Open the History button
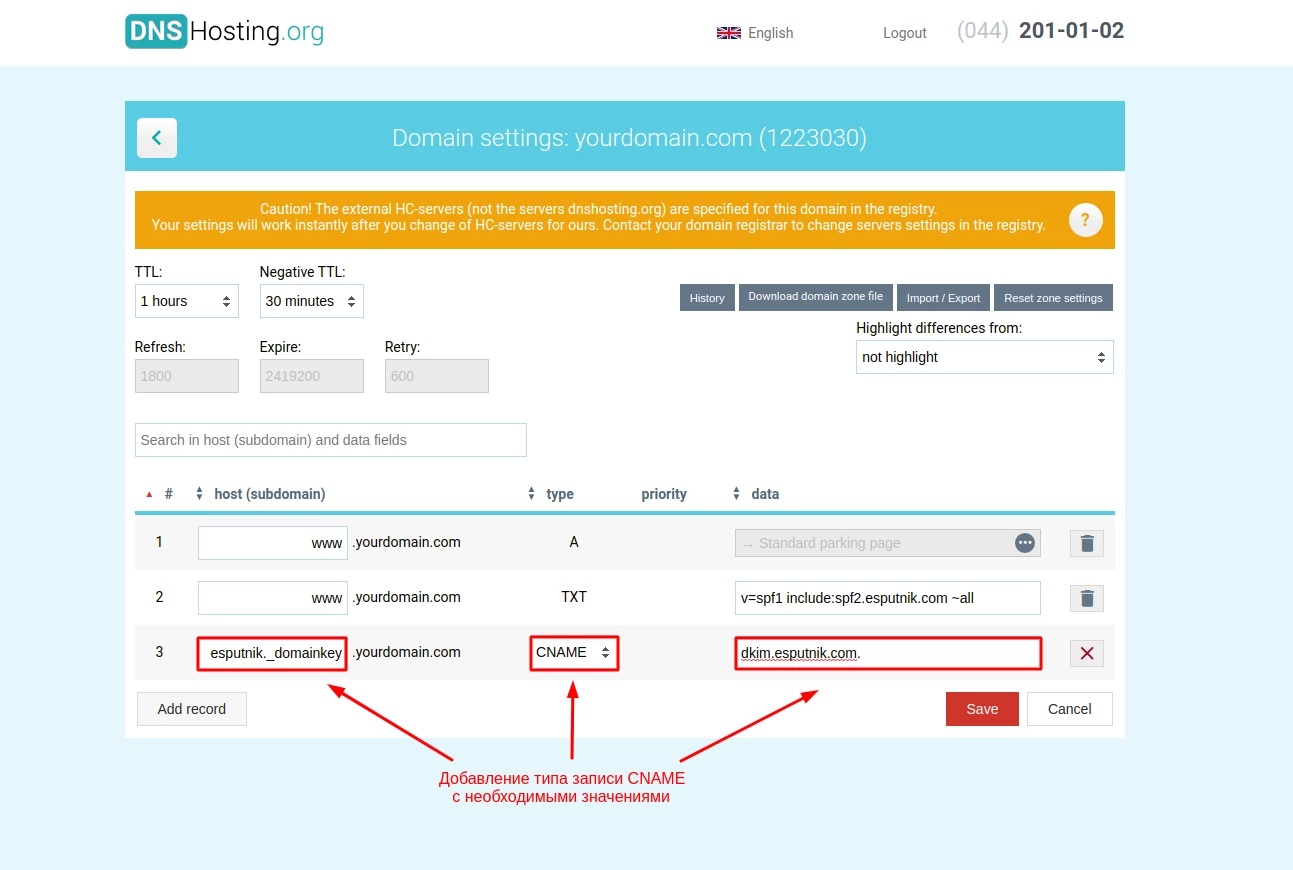This screenshot has height=870, width=1293. 706,298
